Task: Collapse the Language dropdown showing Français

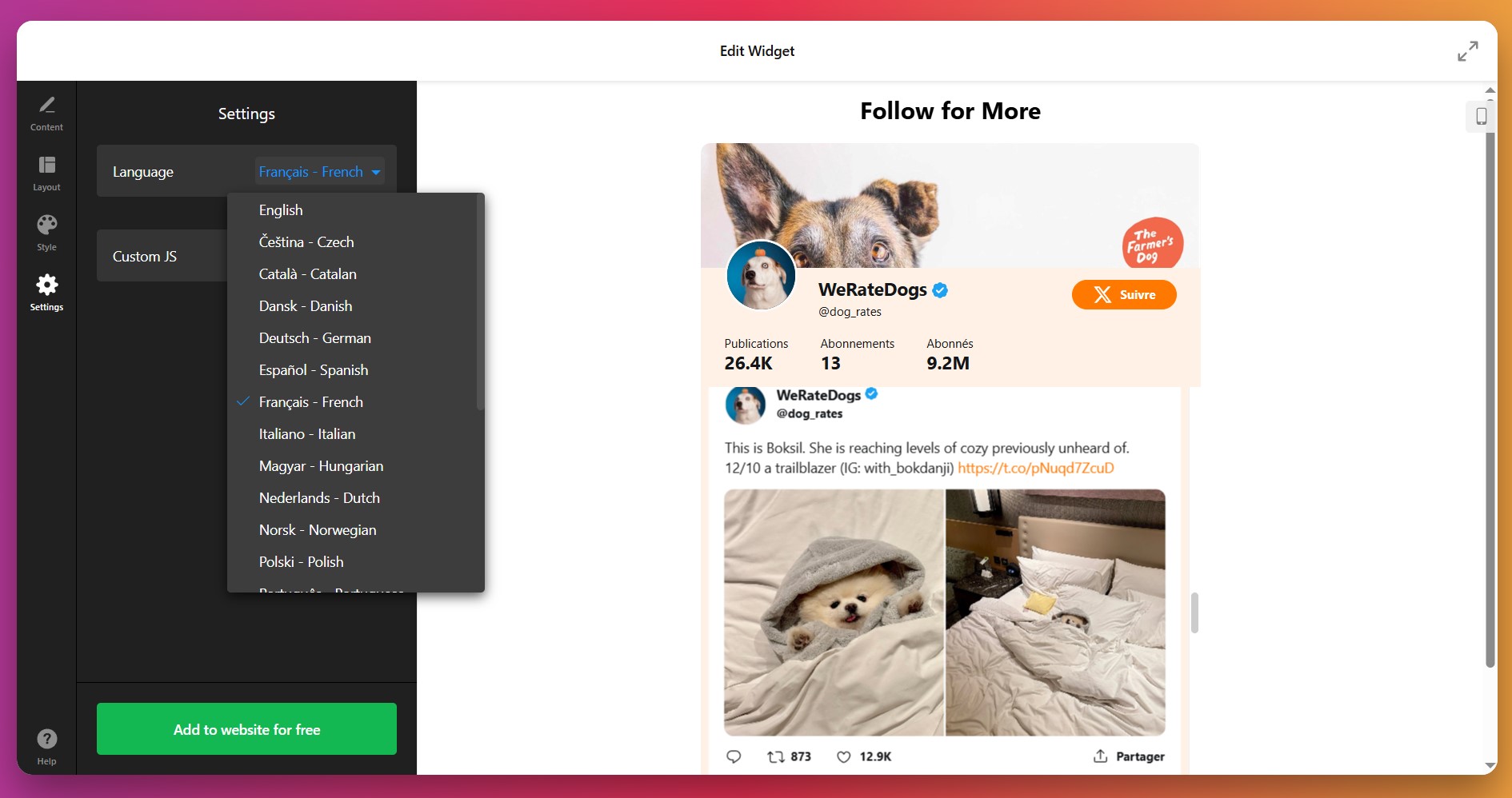Action: 320,171
